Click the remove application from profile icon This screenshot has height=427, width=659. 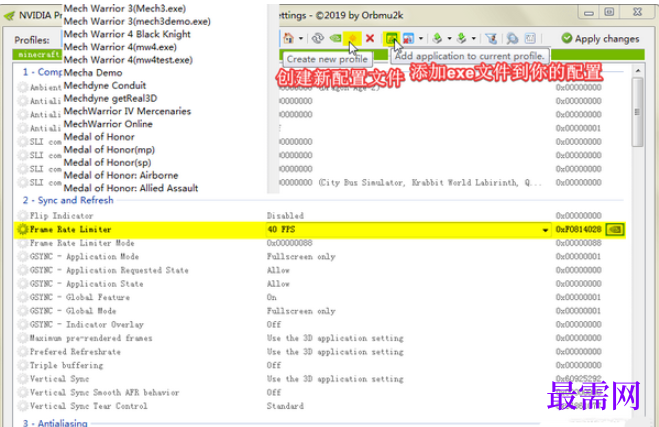tap(408, 38)
